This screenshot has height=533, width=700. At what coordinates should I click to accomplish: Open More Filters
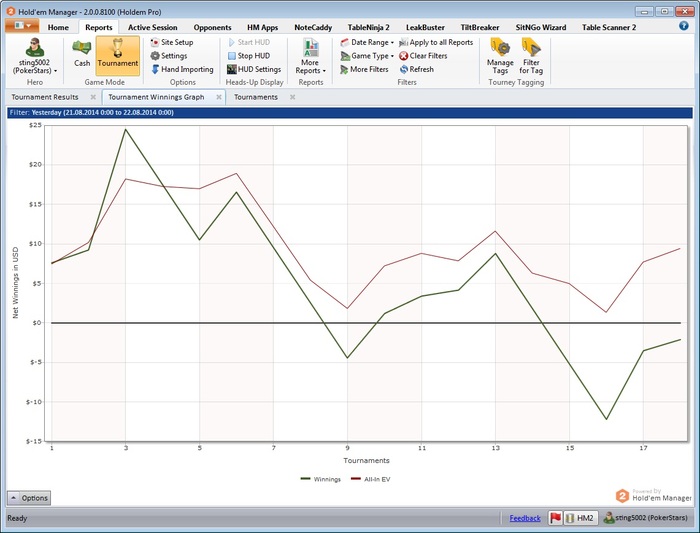[364, 69]
